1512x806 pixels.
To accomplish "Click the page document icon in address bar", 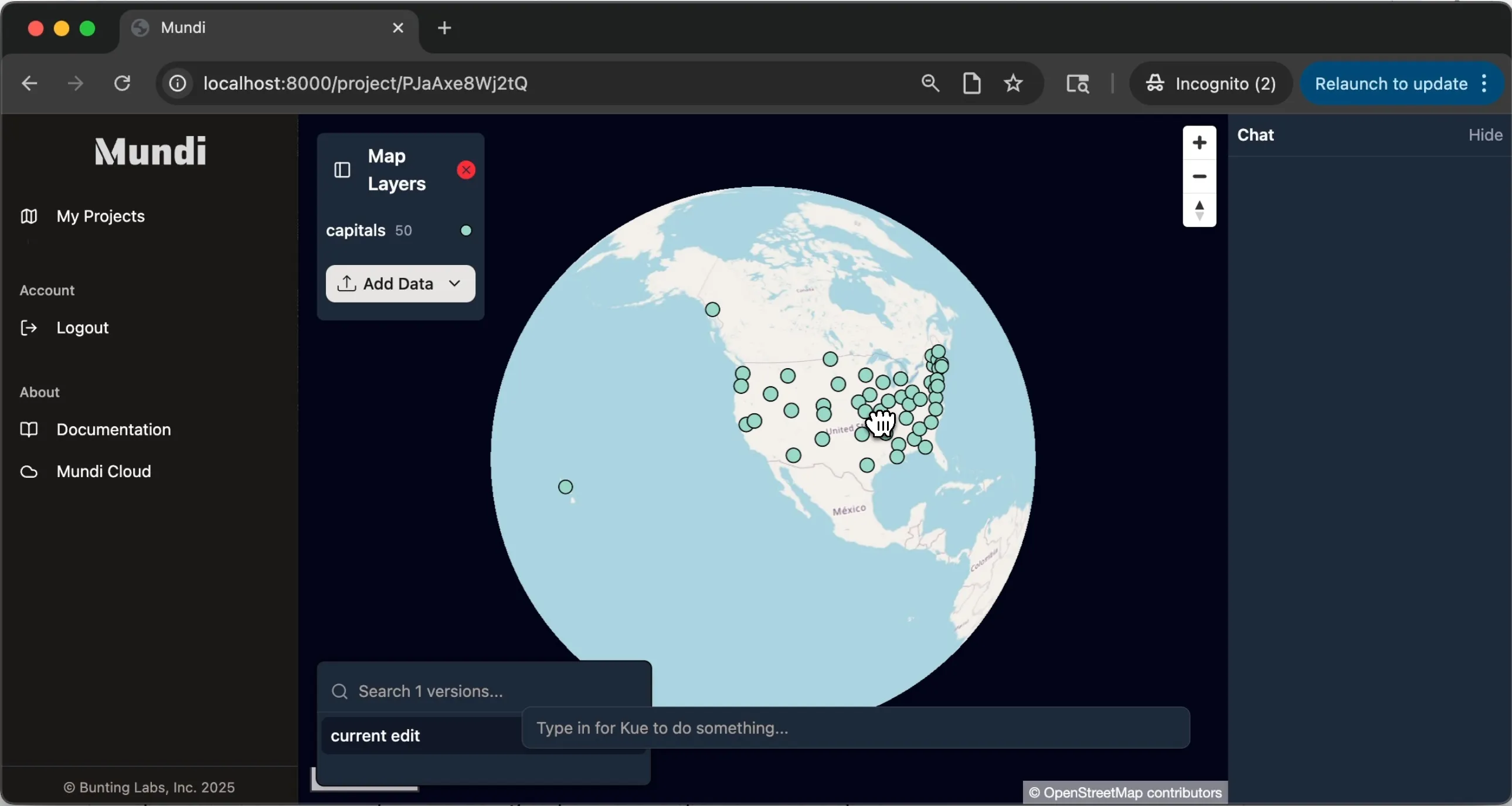I will pos(972,83).
